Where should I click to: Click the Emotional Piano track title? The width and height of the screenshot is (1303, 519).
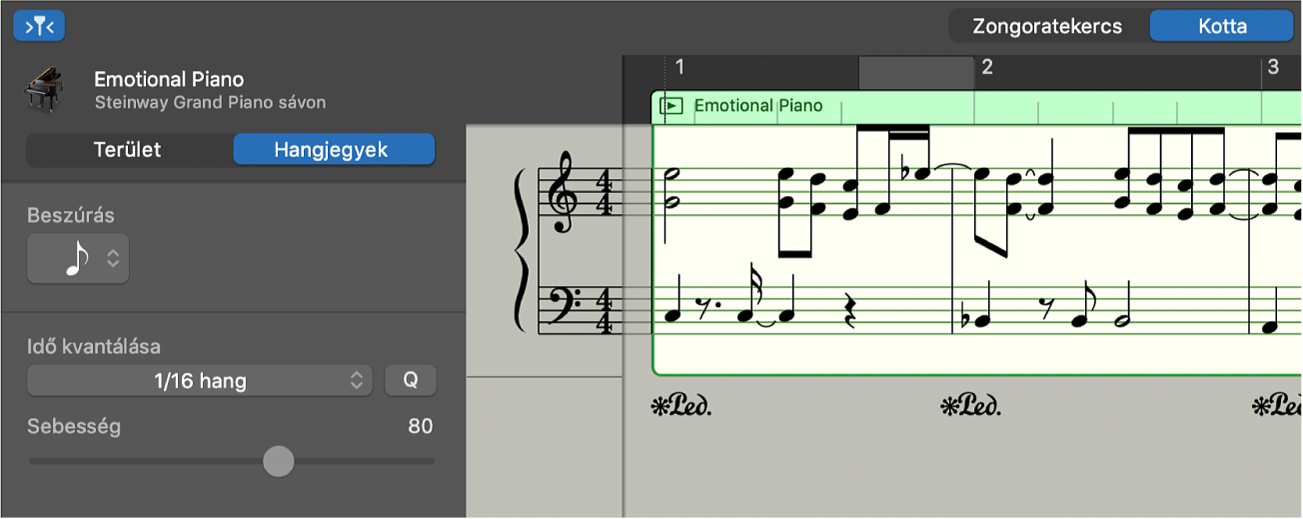[x=169, y=79]
